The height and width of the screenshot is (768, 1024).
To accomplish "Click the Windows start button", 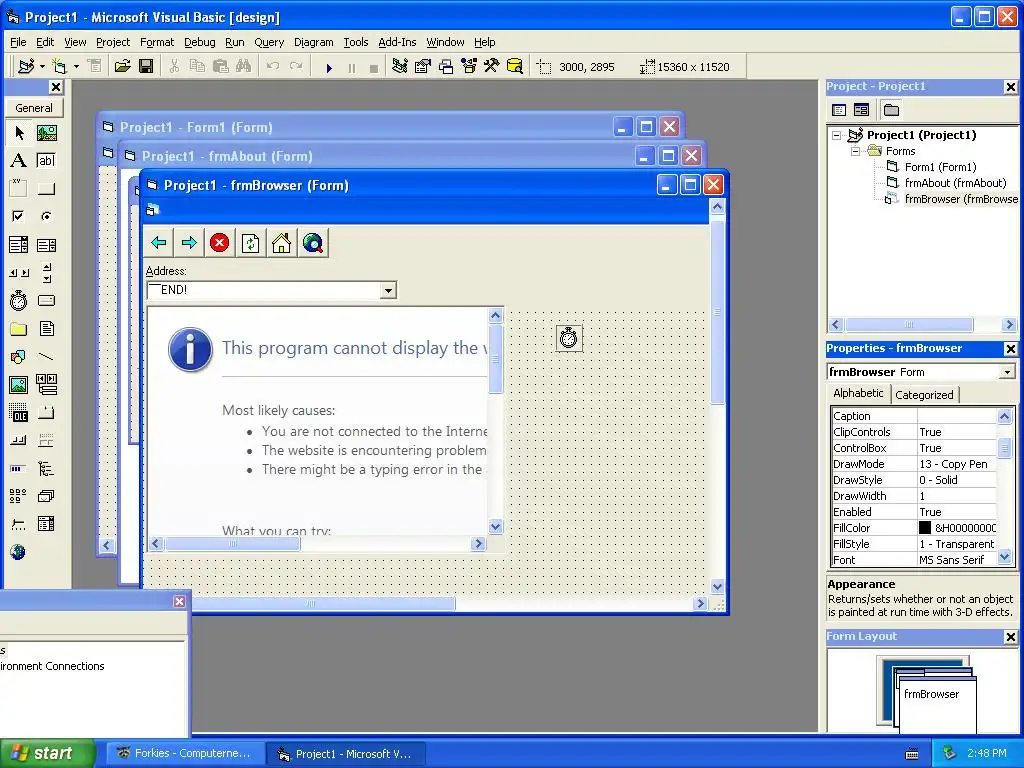I will 47,753.
